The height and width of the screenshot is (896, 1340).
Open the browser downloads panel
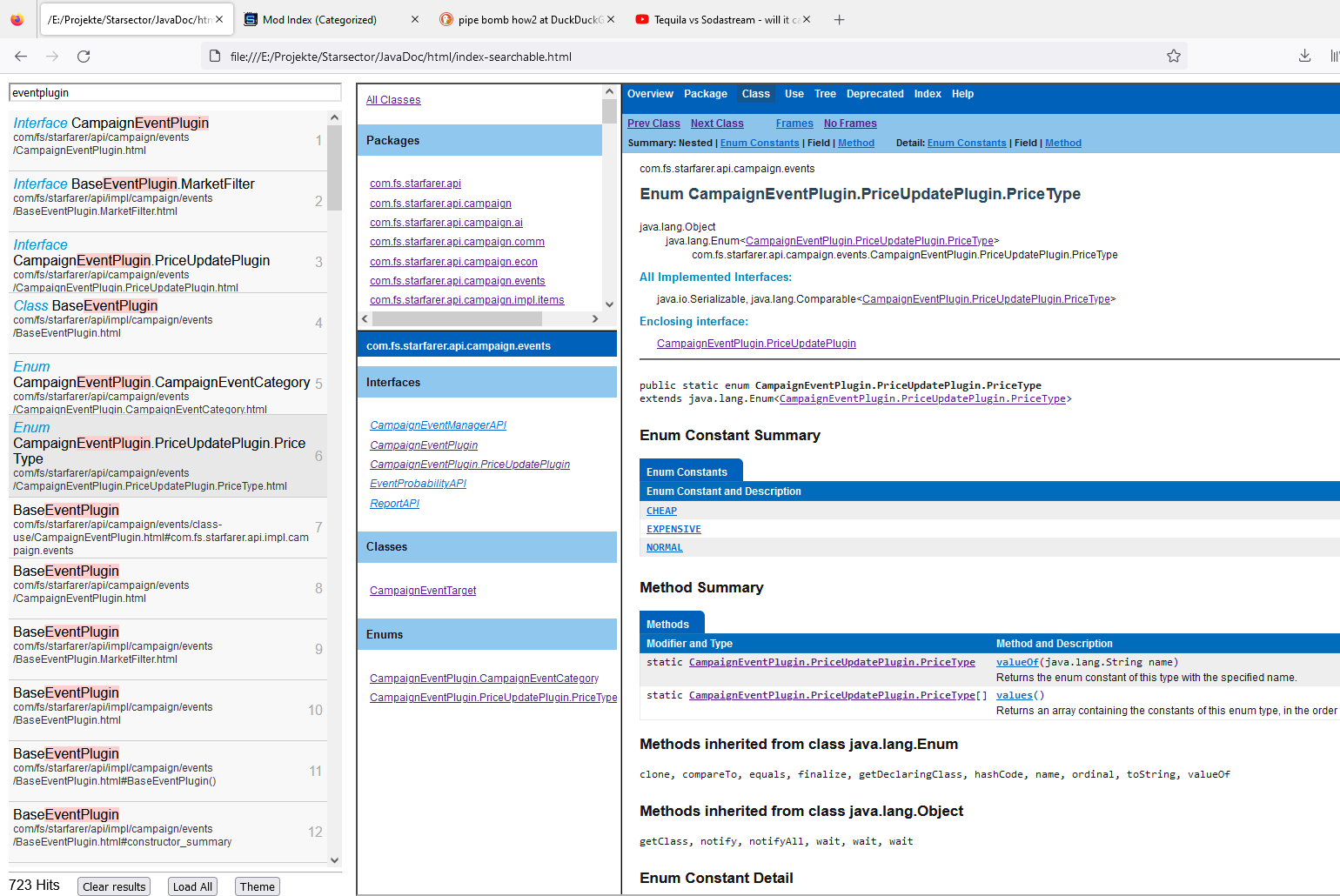1304,57
